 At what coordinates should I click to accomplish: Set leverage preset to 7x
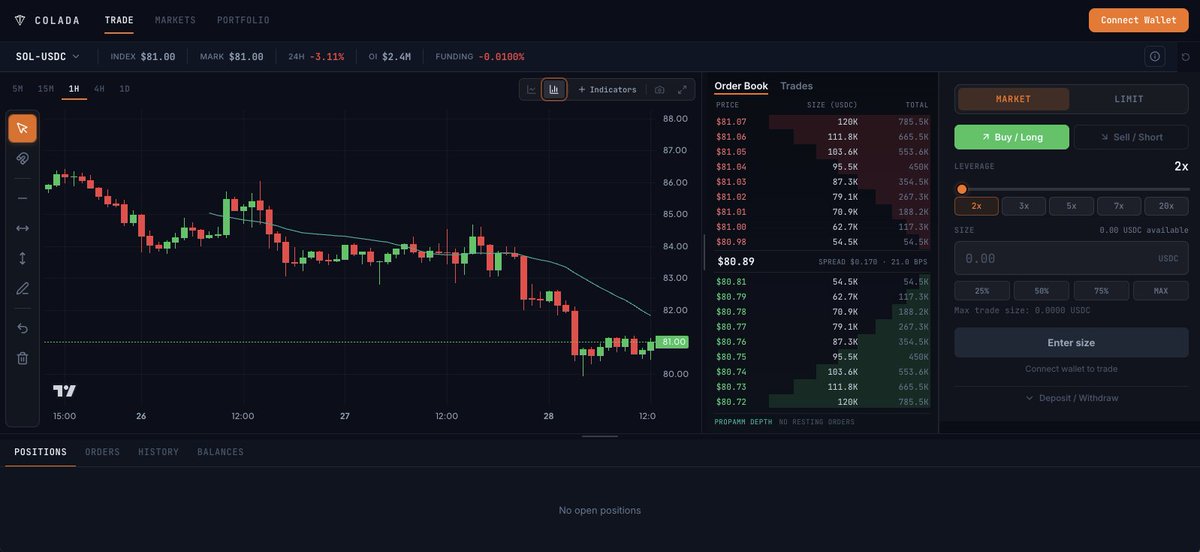[x=1119, y=206]
